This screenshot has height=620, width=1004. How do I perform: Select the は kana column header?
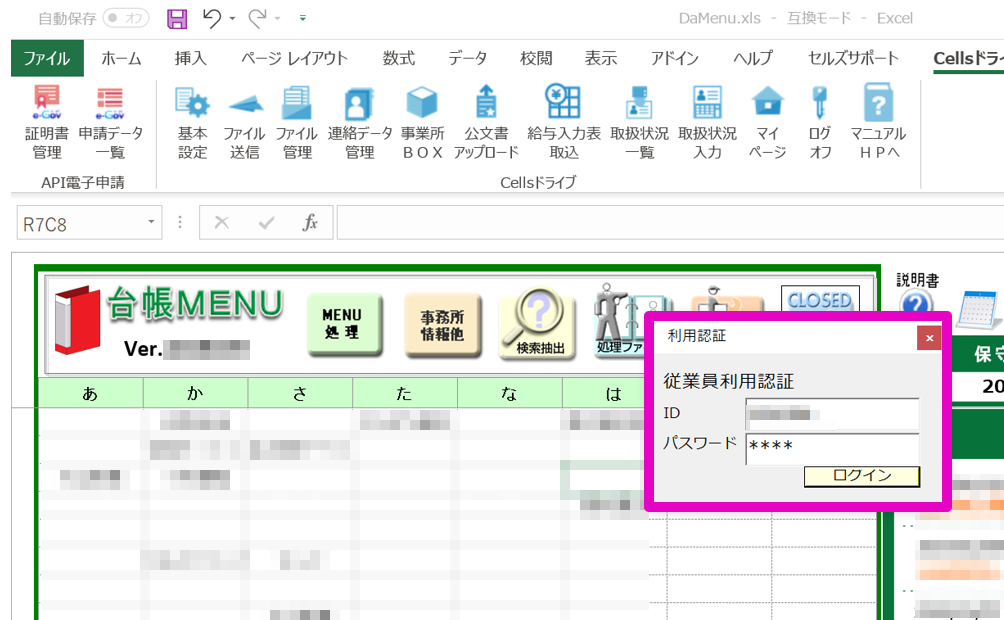coord(604,393)
